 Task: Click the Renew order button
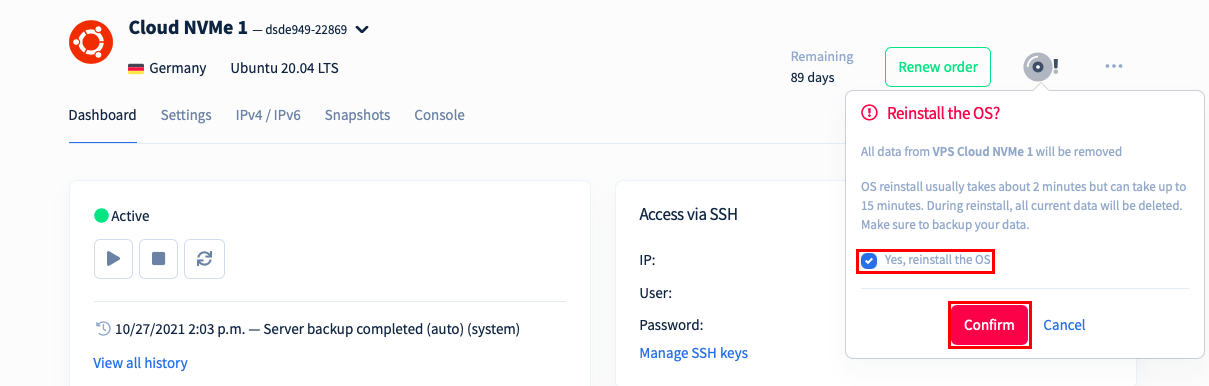[938, 67]
